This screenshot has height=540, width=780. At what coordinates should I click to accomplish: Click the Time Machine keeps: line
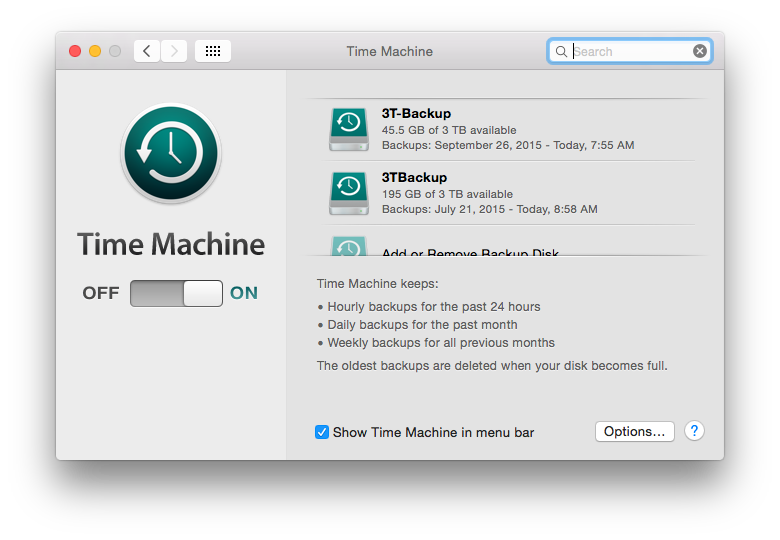[378, 284]
